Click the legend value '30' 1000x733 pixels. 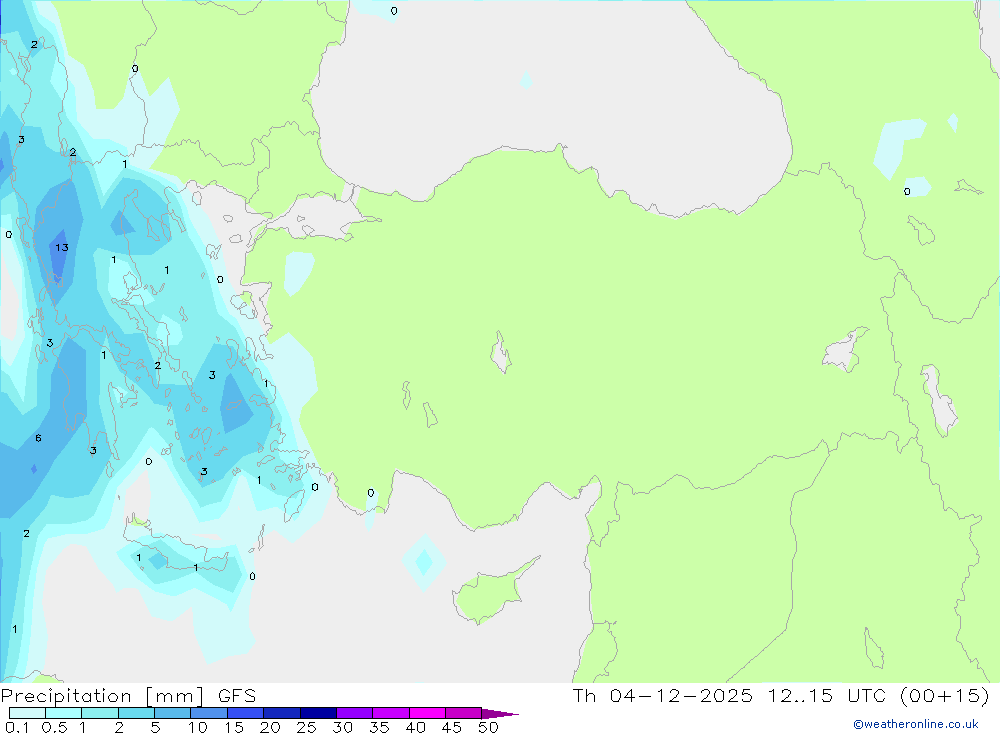[342, 727]
